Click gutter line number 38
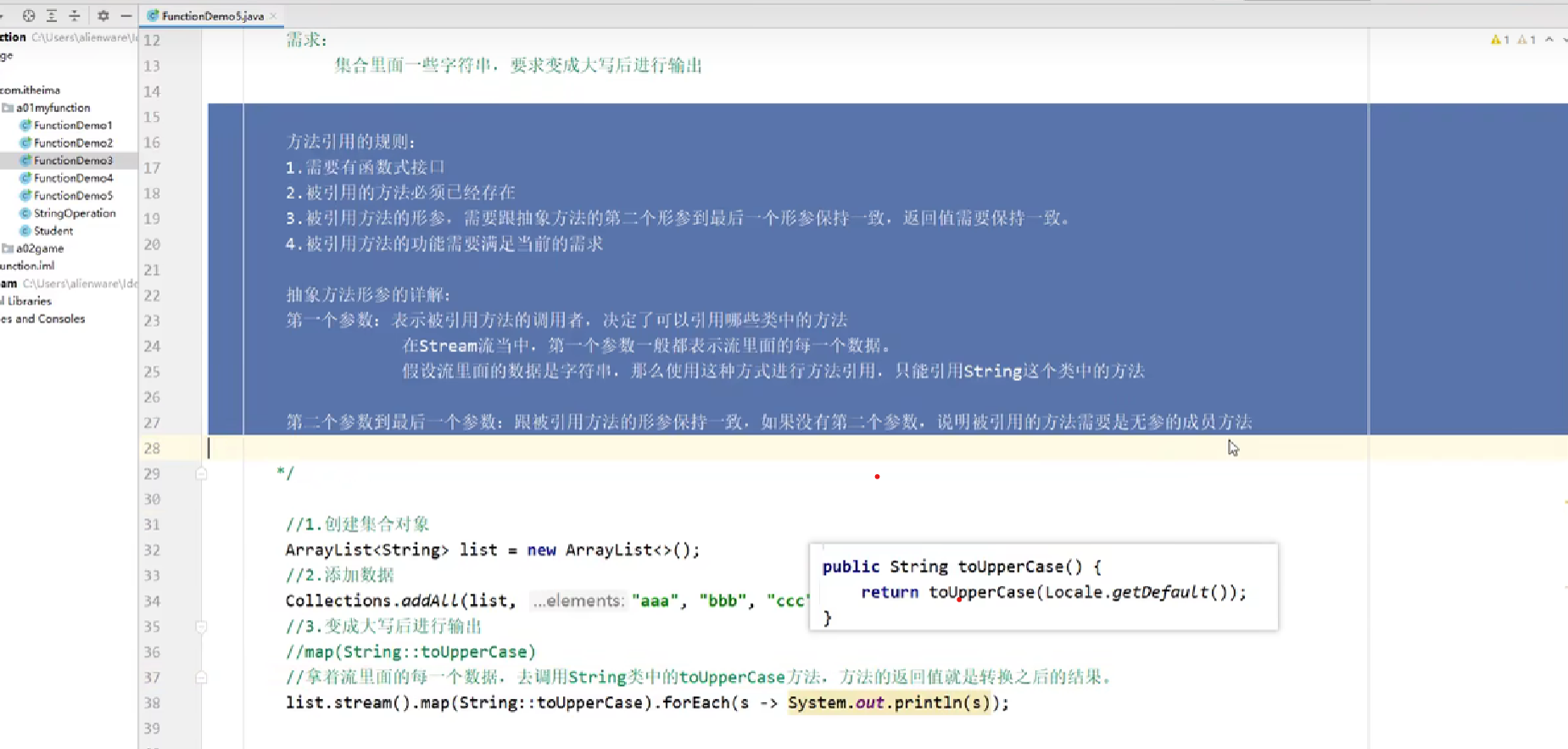The height and width of the screenshot is (749, 1568). click(x=152, y=703)
